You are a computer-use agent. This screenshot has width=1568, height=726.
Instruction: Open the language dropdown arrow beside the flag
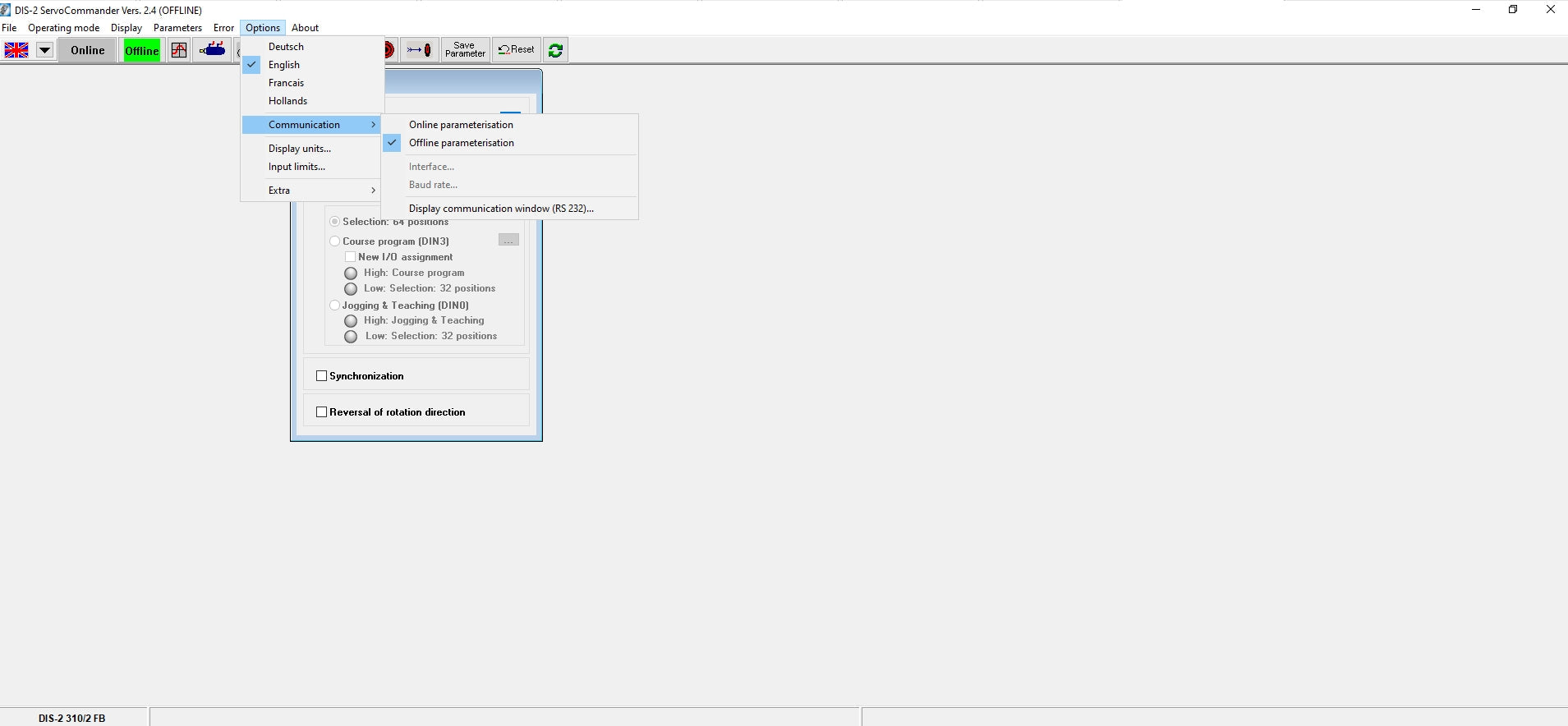(45, 50)
